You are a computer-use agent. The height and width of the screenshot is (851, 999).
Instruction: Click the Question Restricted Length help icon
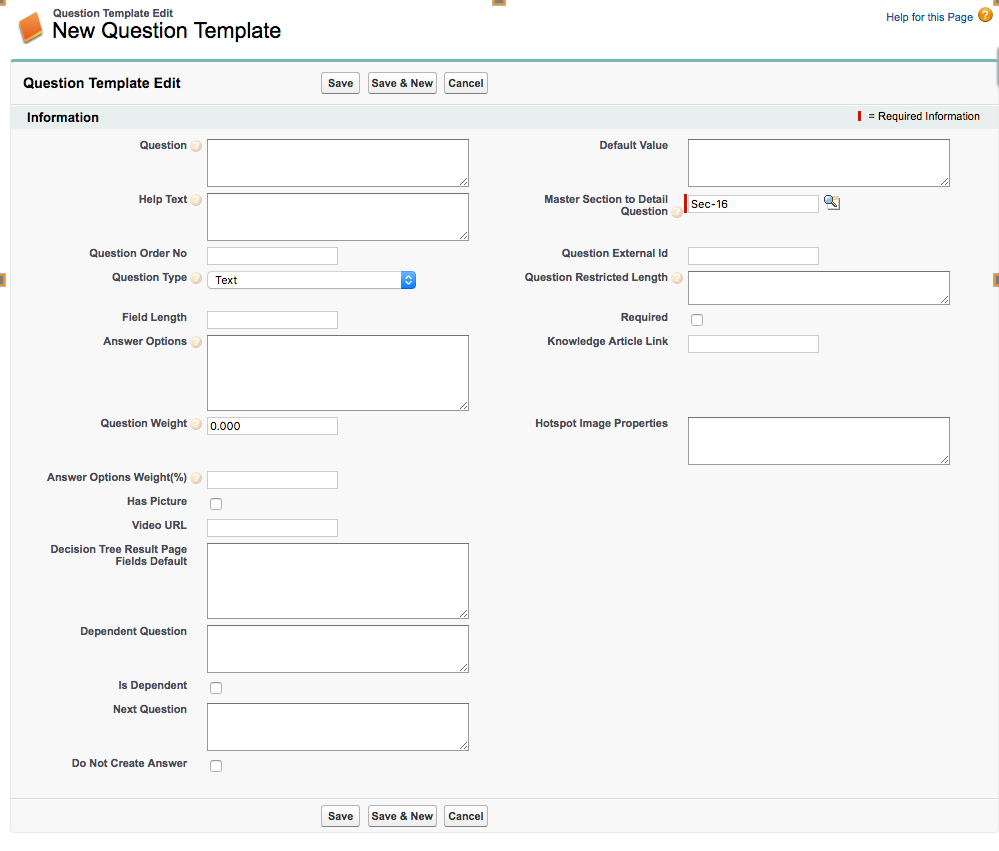point(677,278)
